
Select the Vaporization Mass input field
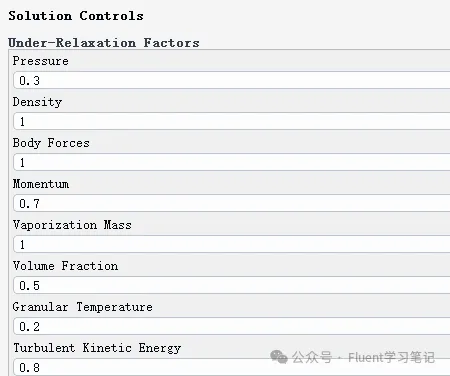(x=232, y=244)
